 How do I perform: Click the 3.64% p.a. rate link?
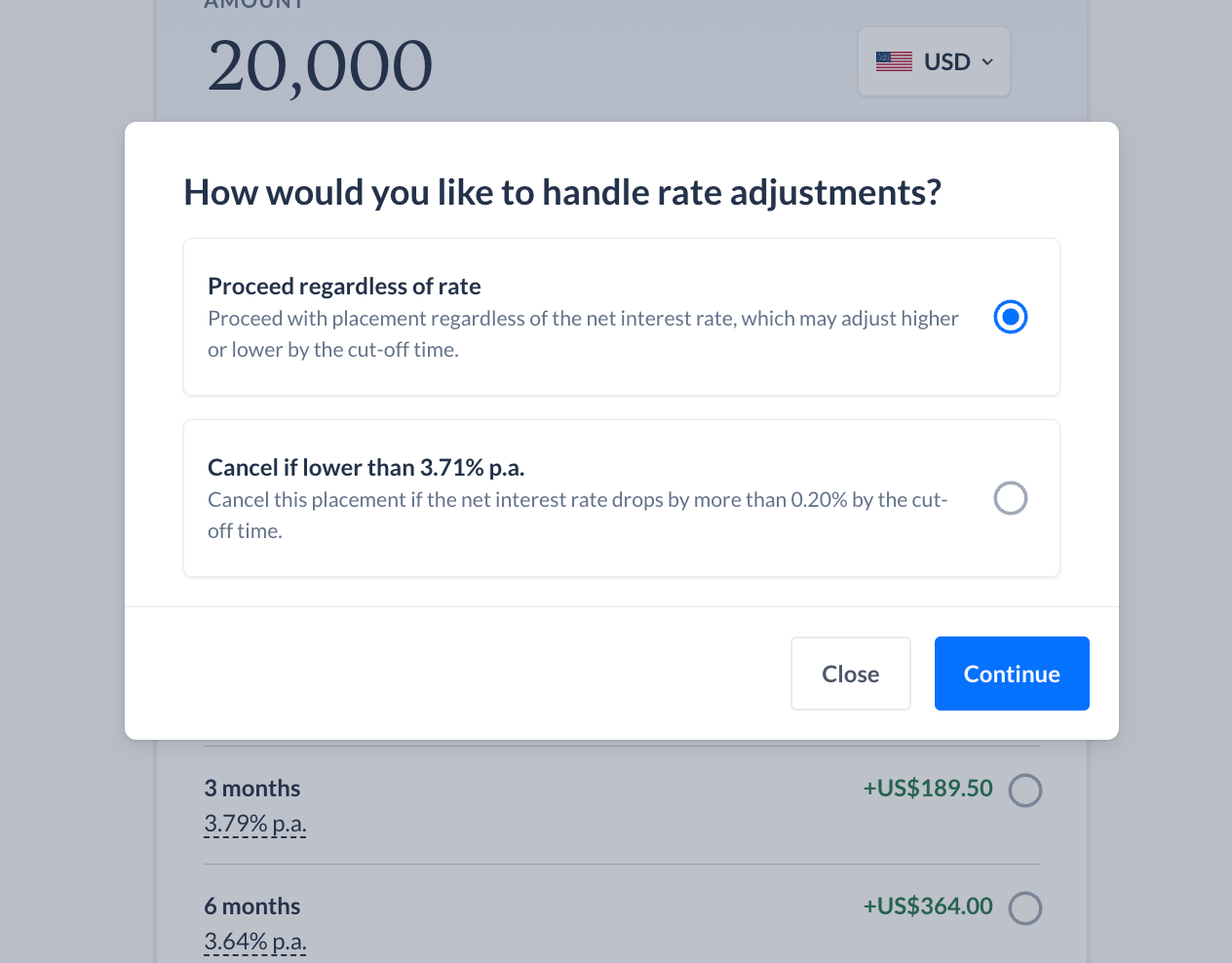pyautogui.click(x=255, y=943)
